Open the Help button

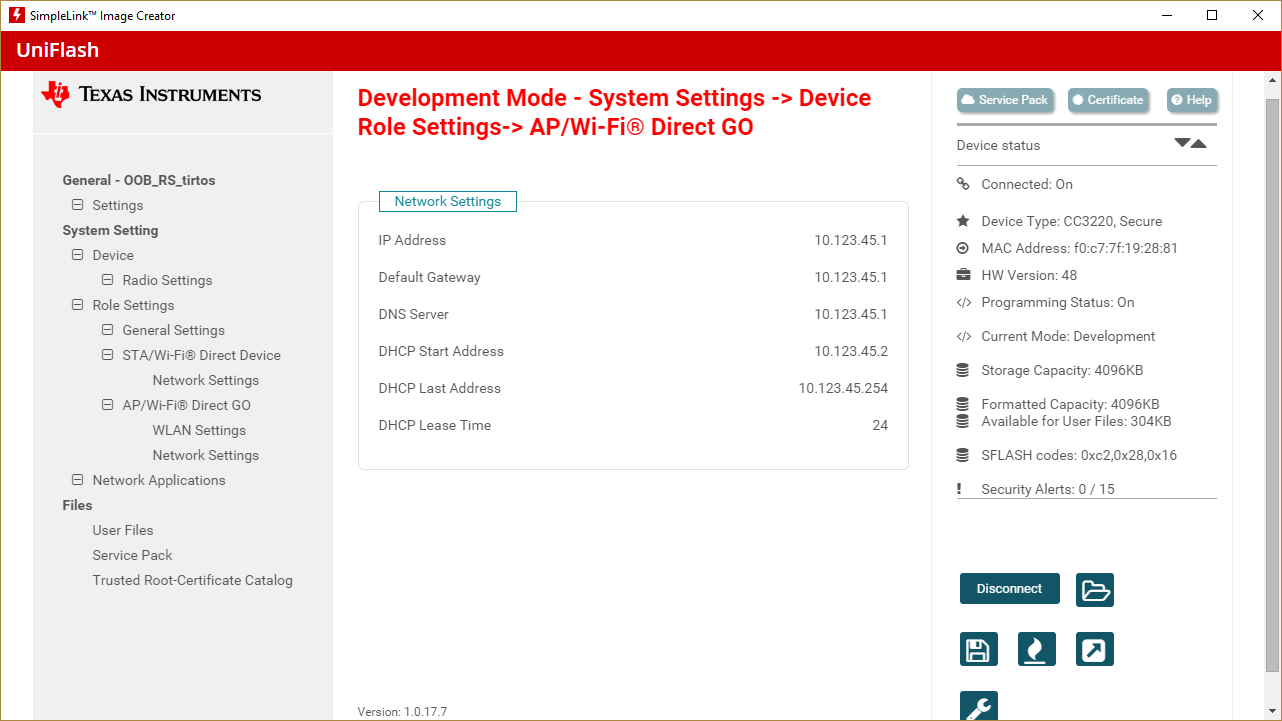(1191, 100)
